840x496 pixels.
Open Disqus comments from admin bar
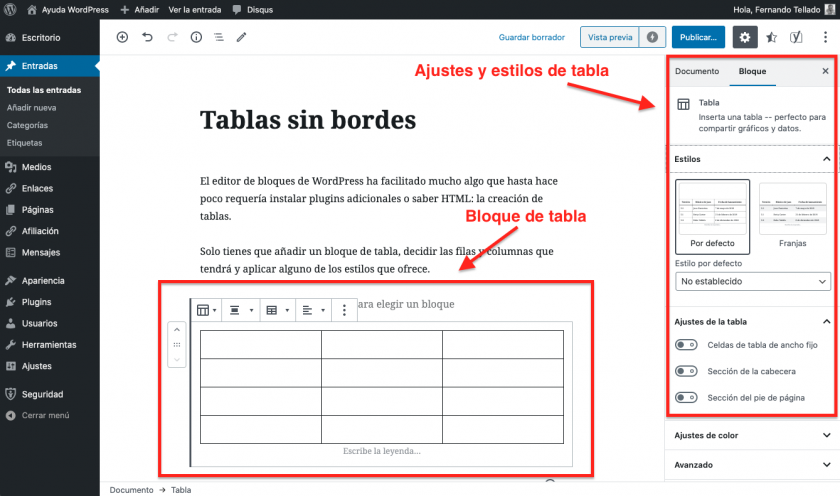pyautogui.click(x=253, y=10)
